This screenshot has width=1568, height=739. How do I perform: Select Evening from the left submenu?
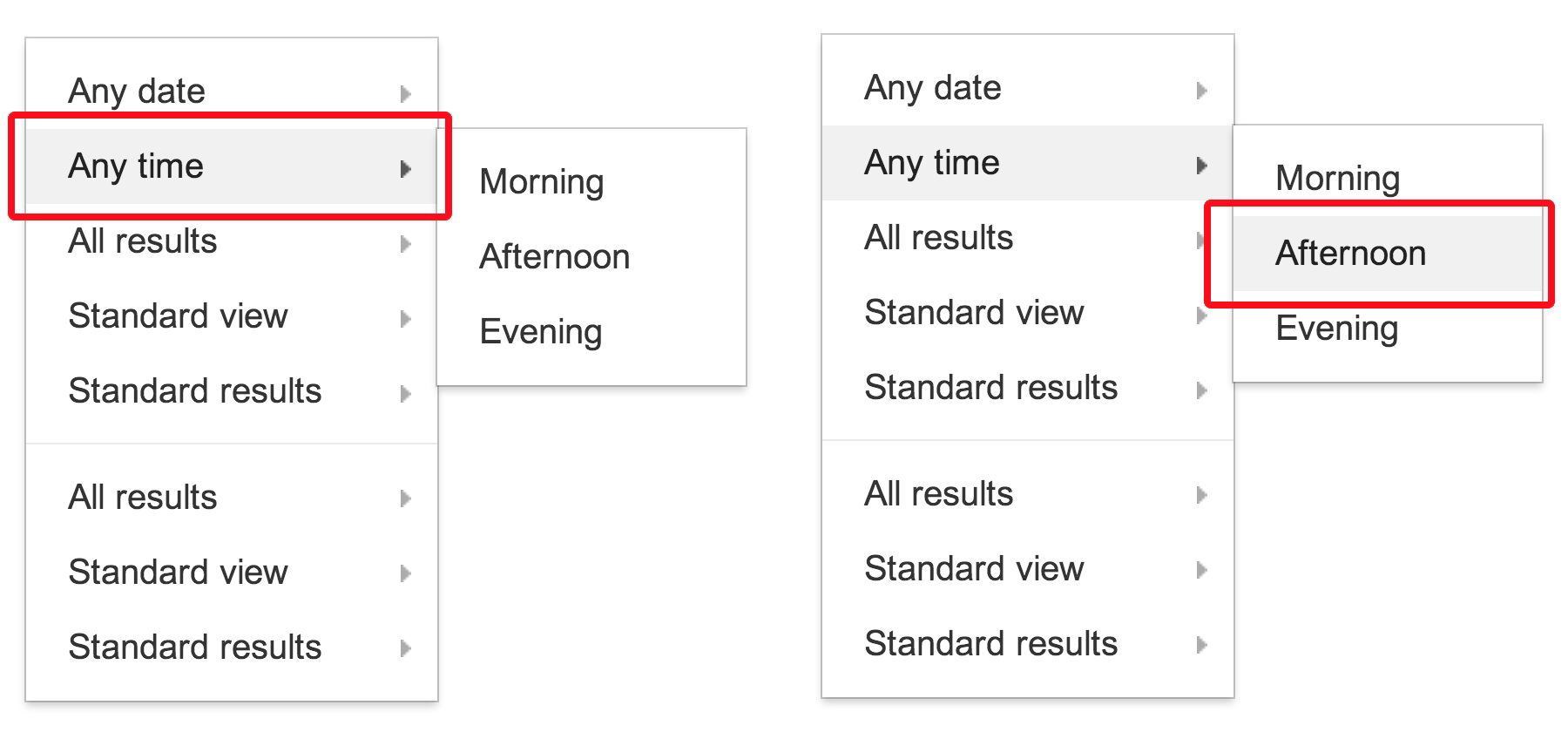(540, 331)
